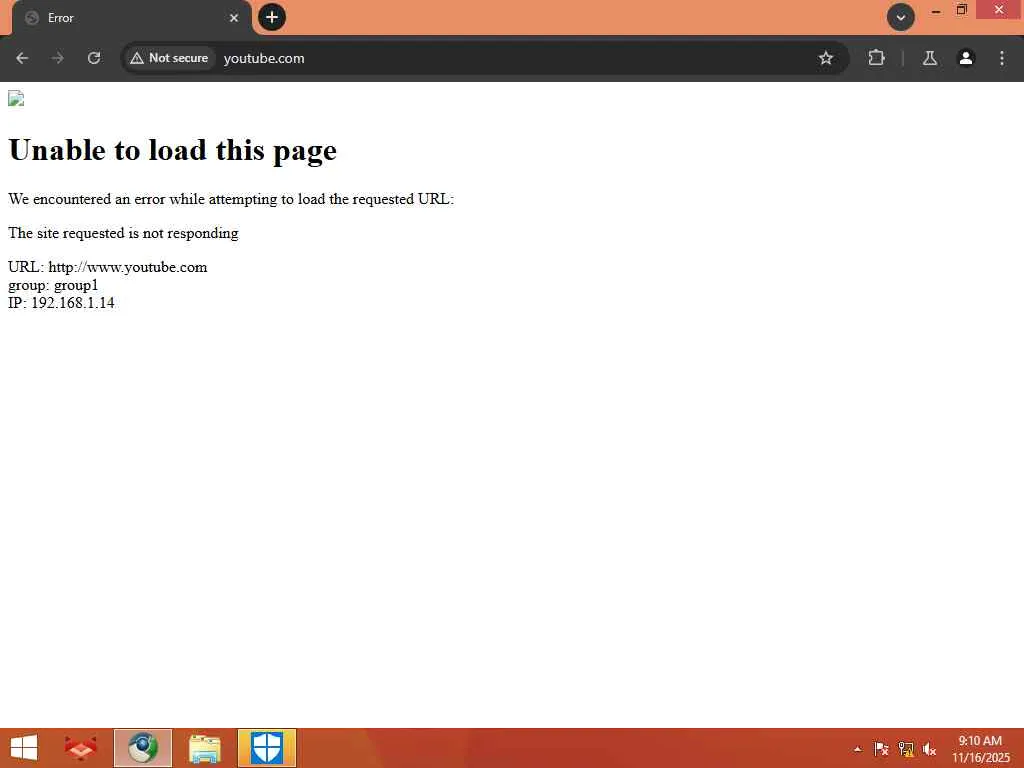Reload the youtube.com page
This screenshot has width=1024, height=768.
point(94,58)
